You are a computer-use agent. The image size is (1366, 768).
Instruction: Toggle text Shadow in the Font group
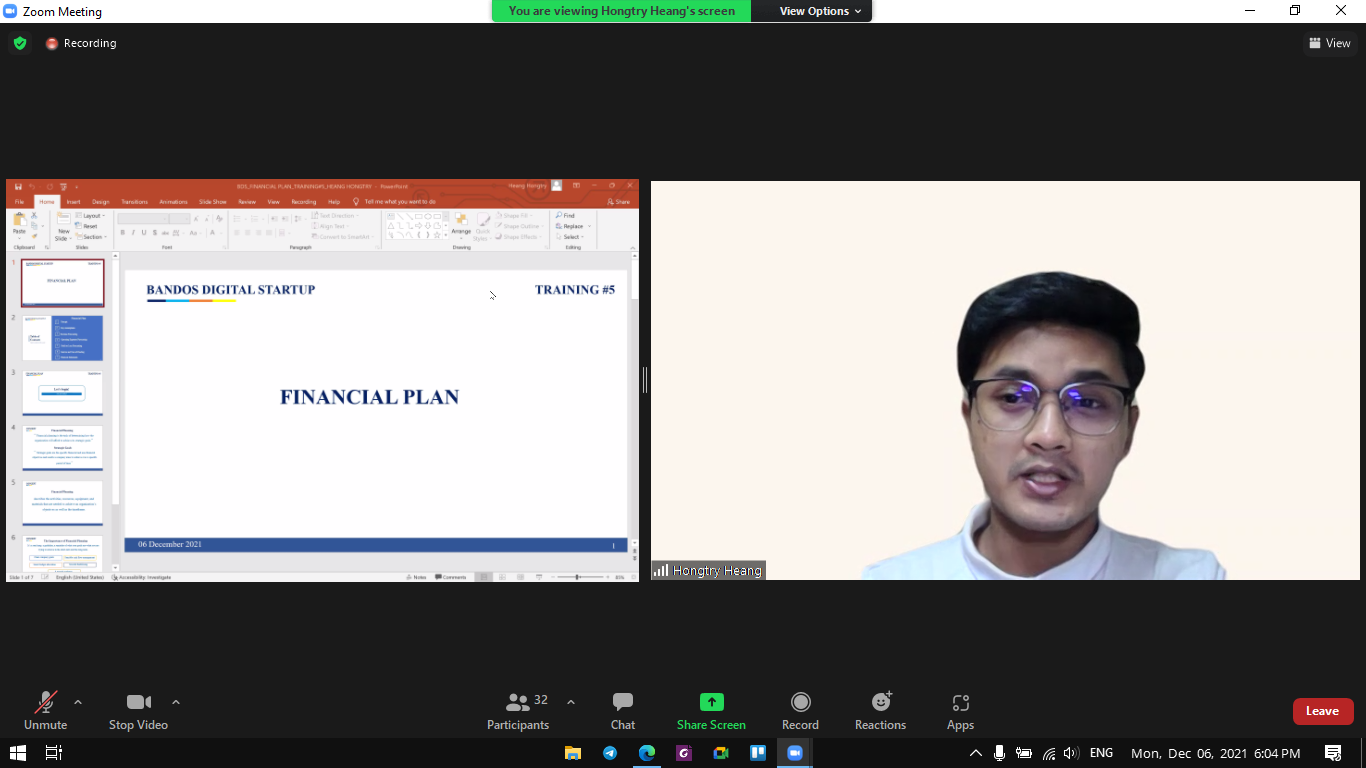(x=155, y=232)
